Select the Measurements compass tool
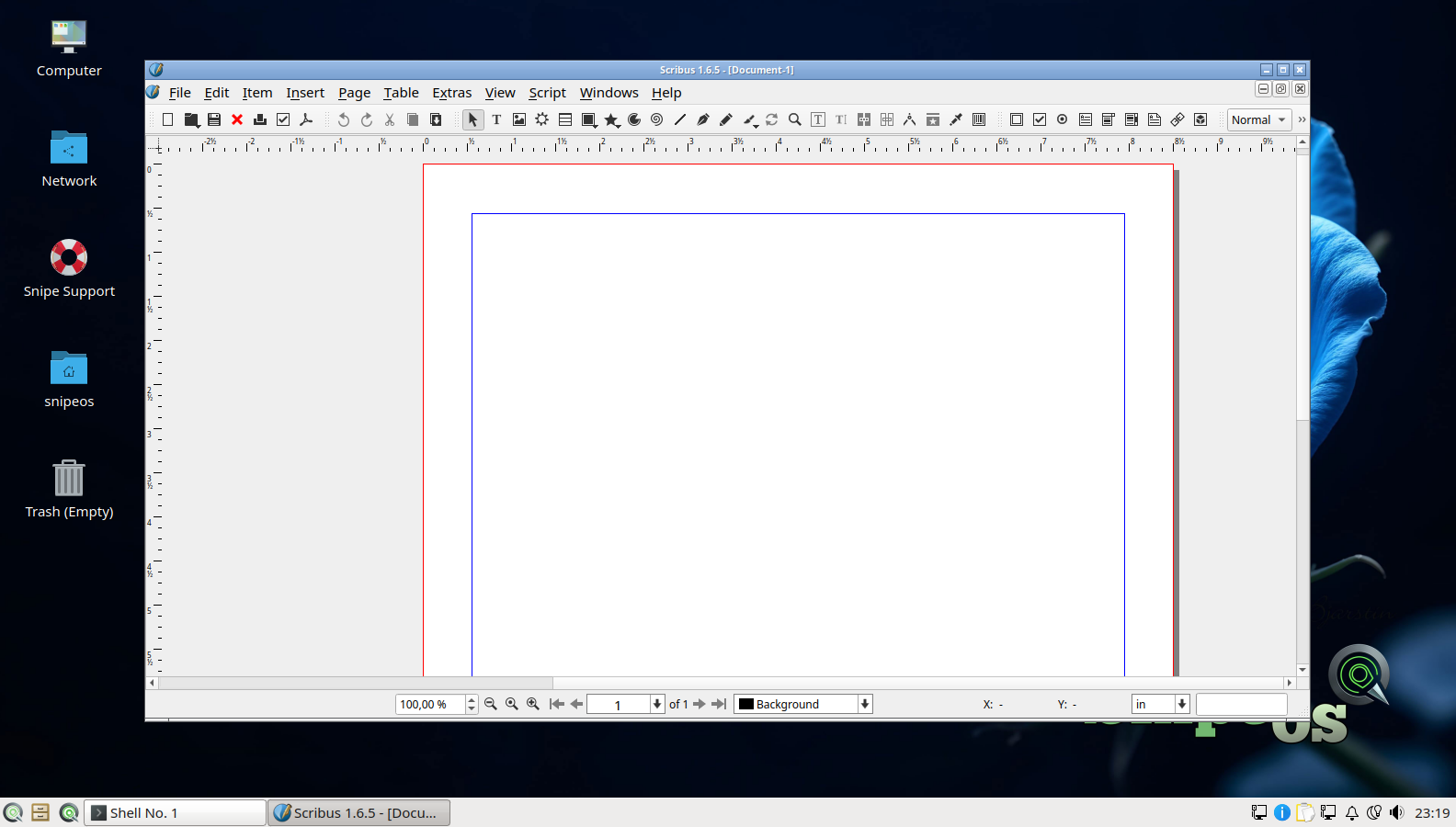Screen dimensions: 1456x827 click(910, 119)
